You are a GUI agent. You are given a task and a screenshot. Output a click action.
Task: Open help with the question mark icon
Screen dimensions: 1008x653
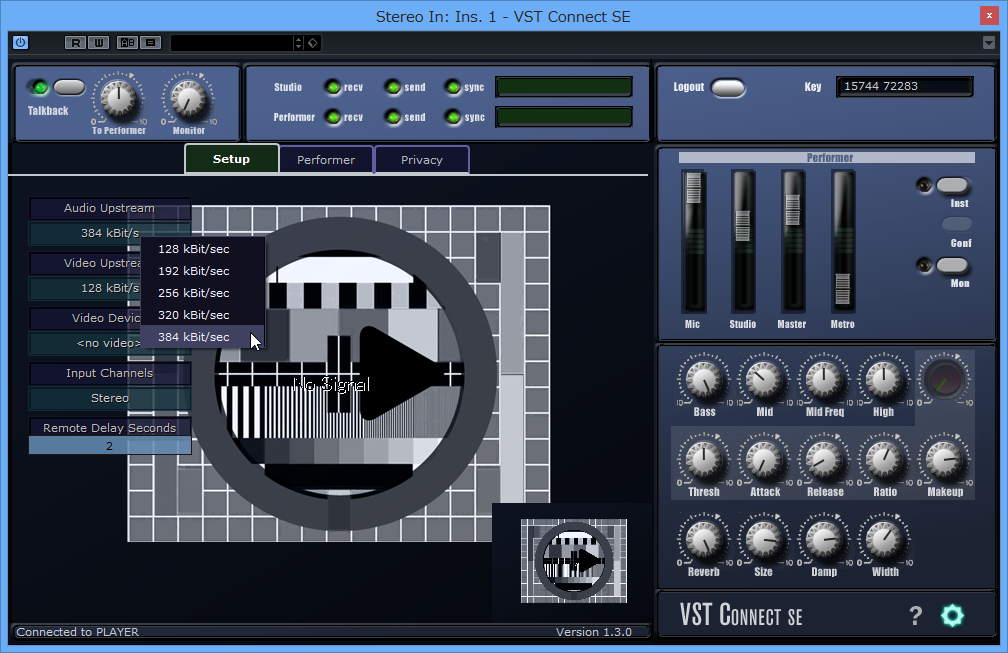(x=916, y=616)
